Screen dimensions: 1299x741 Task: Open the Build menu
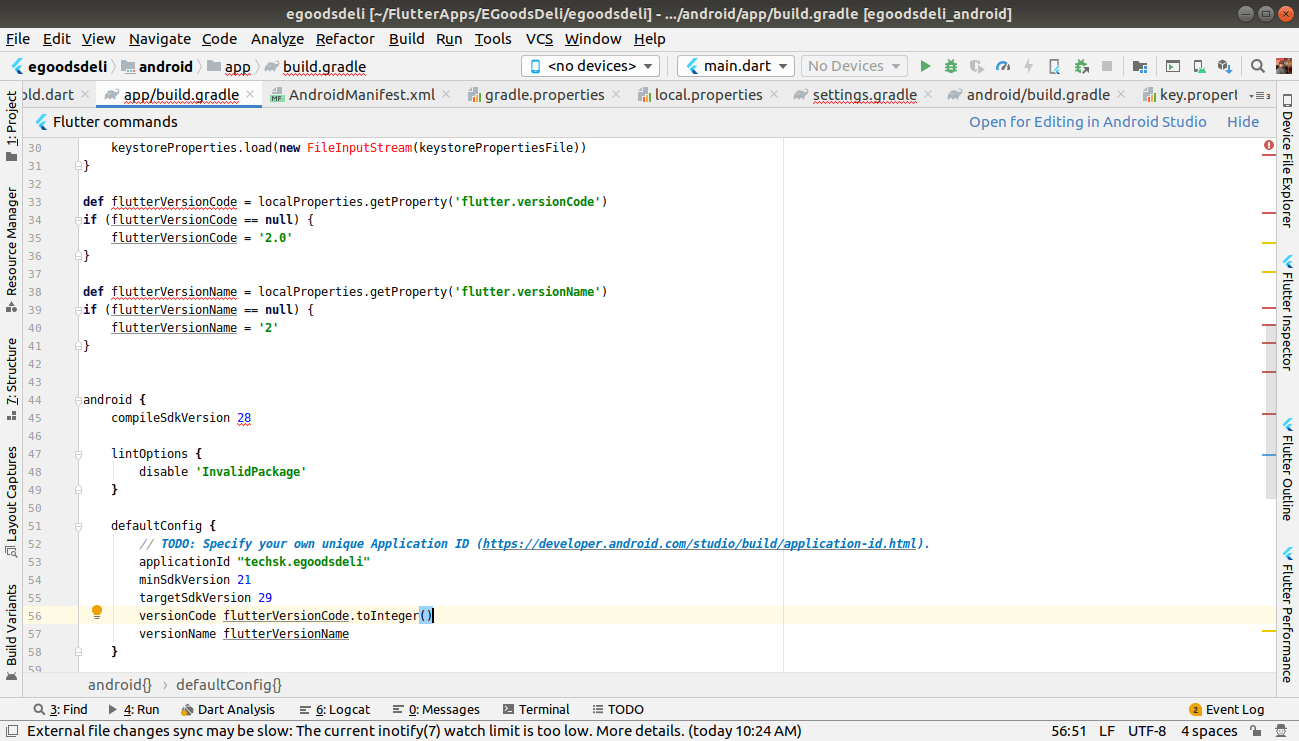point(406,39)
